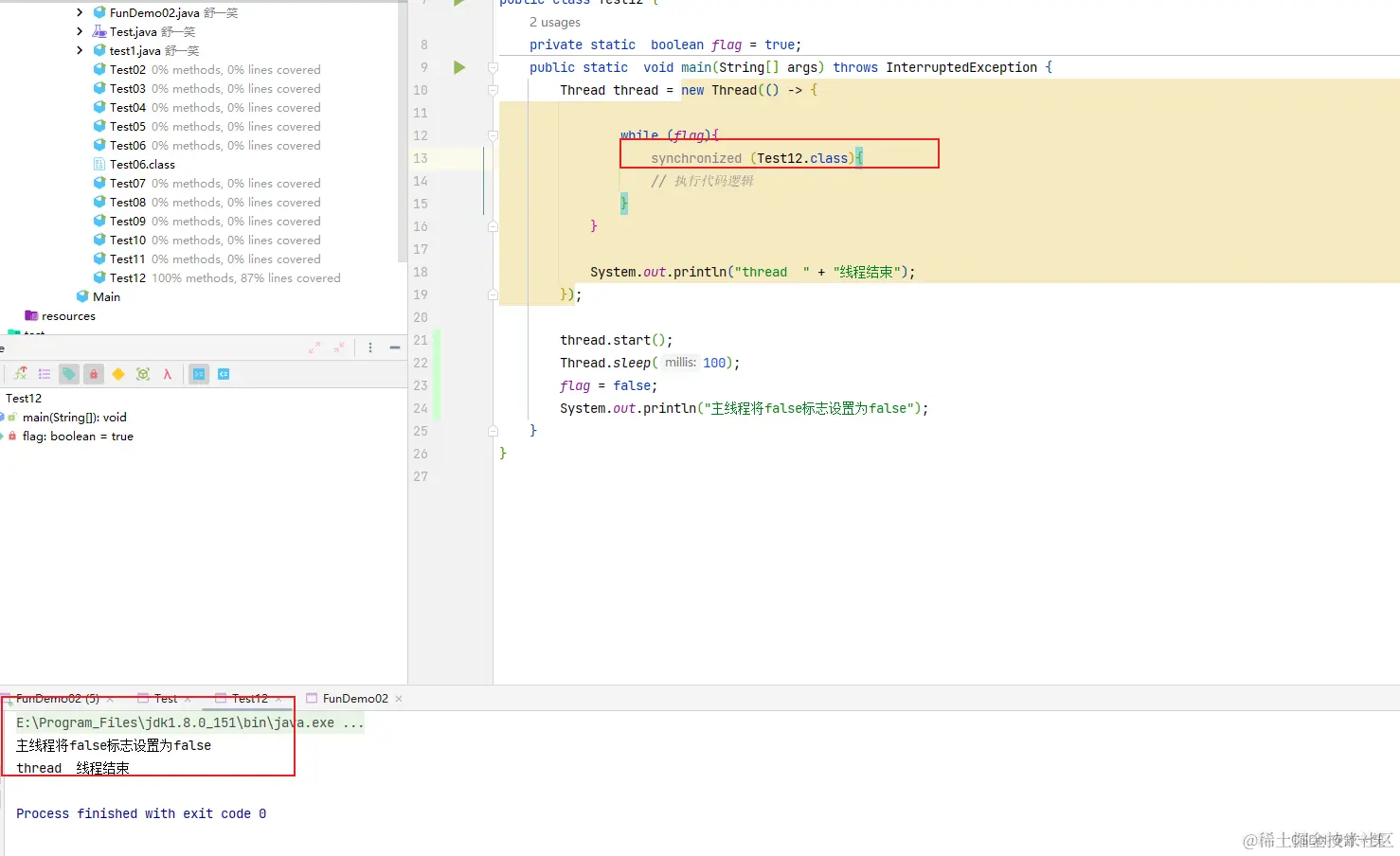Expand Test.java tree node
This screenshot has width=1400, height=856.
pyautogui.click(x=80, y=31)
